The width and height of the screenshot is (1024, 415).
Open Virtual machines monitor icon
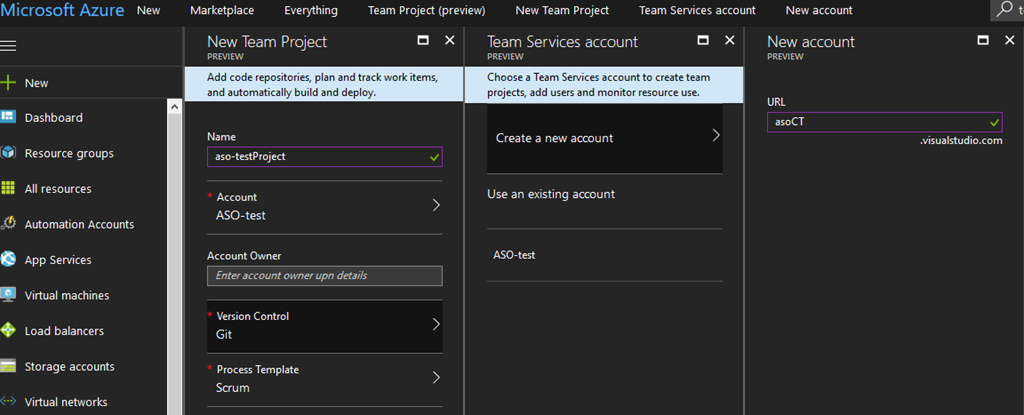[9, 295]
